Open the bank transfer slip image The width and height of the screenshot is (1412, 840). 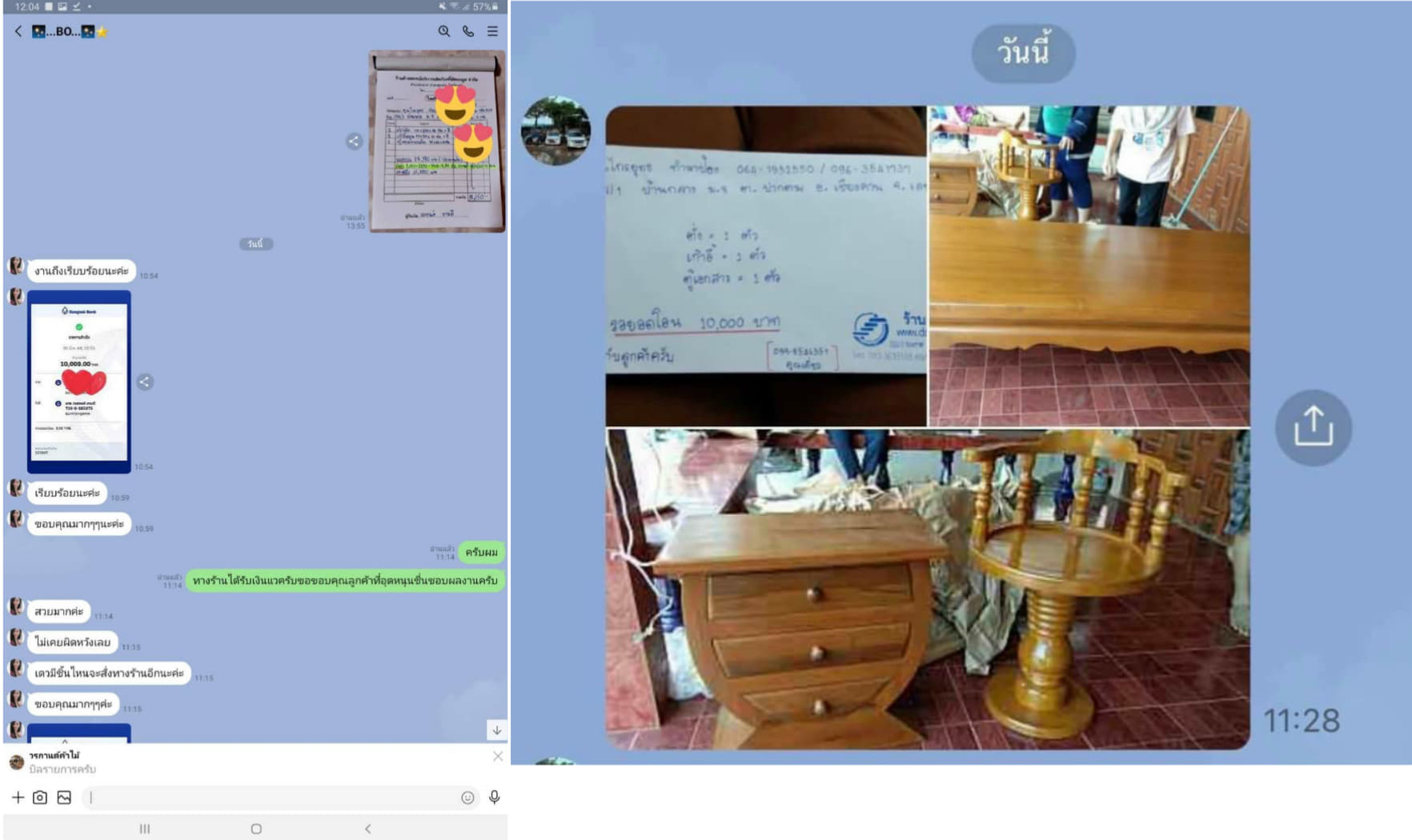coord(79,382)
